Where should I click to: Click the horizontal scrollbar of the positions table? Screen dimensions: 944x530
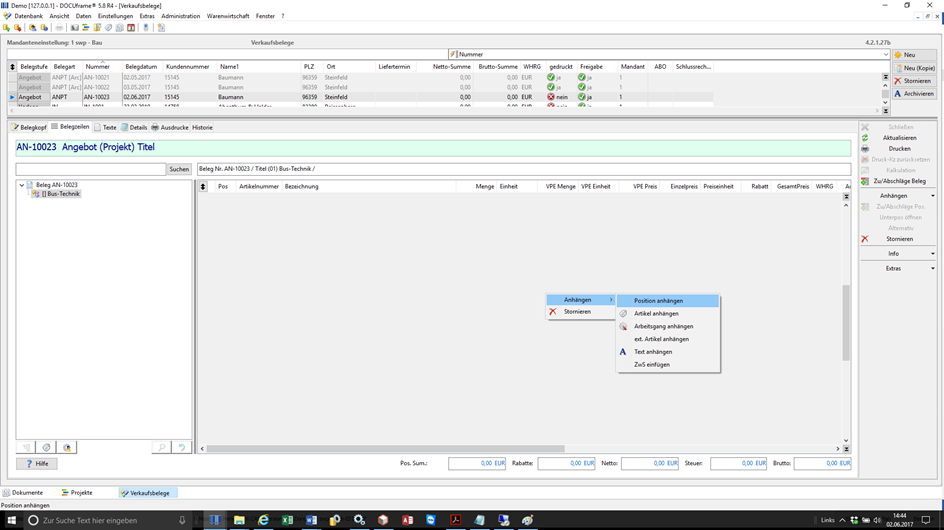click(x=385, y=449)
